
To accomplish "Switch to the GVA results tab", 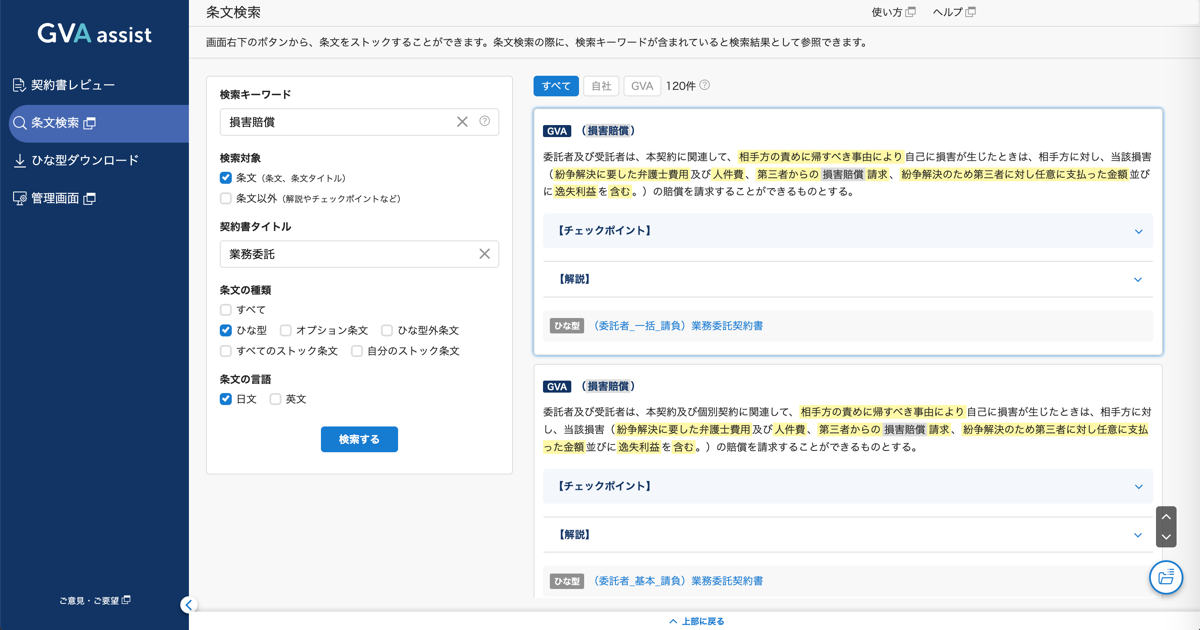I will click(x=642, y=86).
